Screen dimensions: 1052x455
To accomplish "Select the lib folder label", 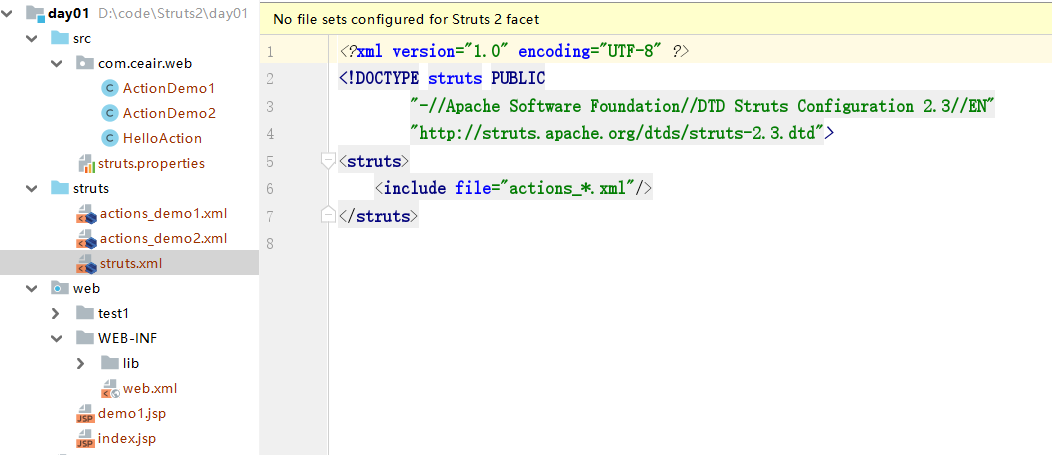I will tap(131, 363).
